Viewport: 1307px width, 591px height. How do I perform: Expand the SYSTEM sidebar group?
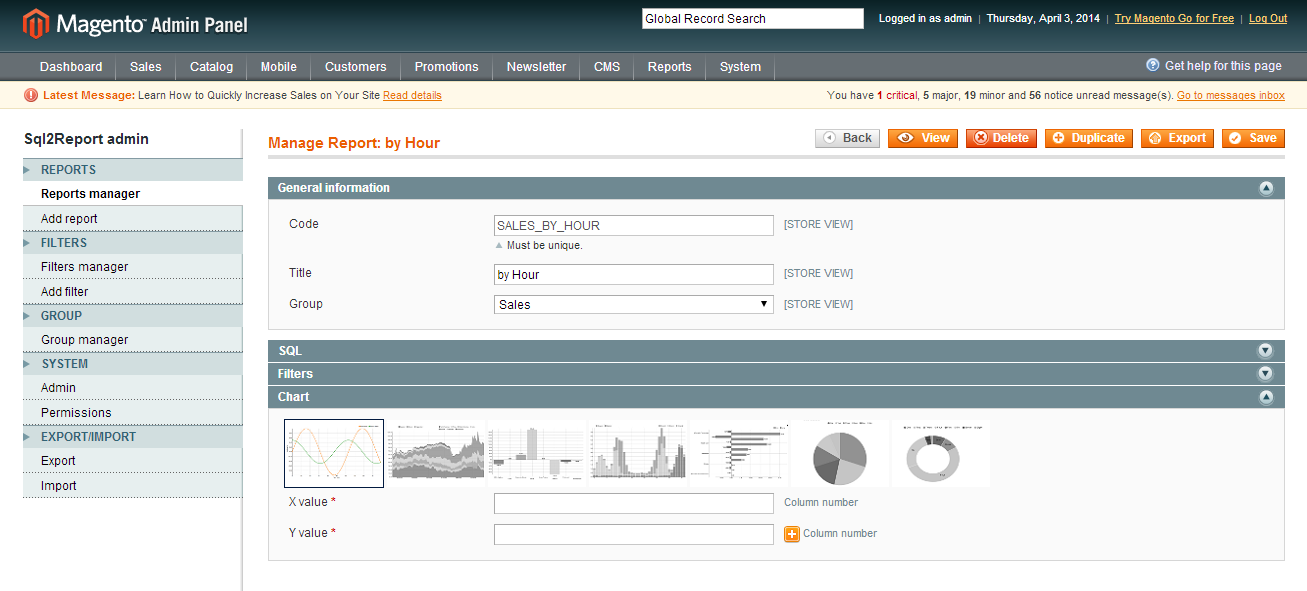(133, 364)
